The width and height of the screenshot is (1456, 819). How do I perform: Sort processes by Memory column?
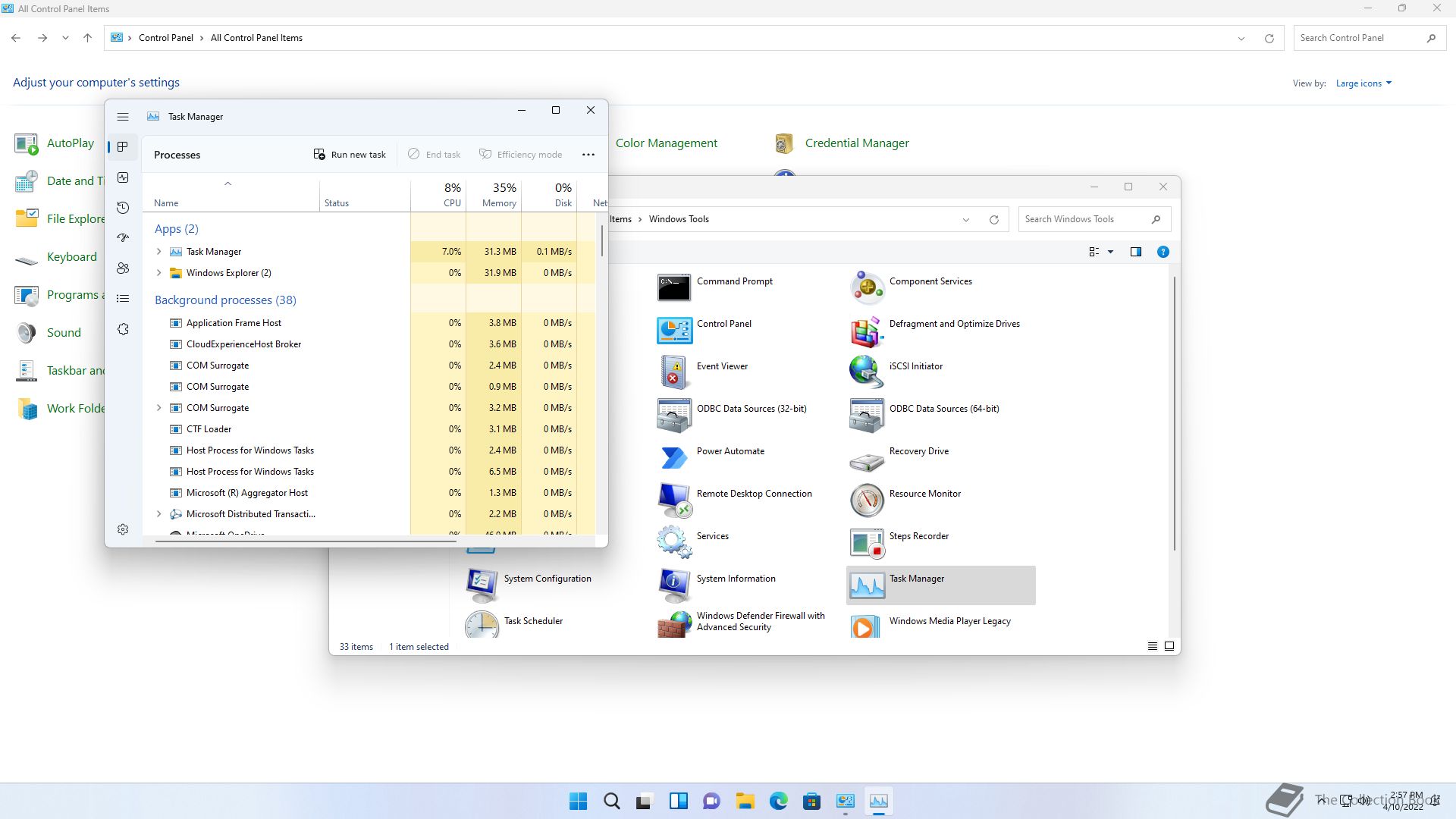494,196
